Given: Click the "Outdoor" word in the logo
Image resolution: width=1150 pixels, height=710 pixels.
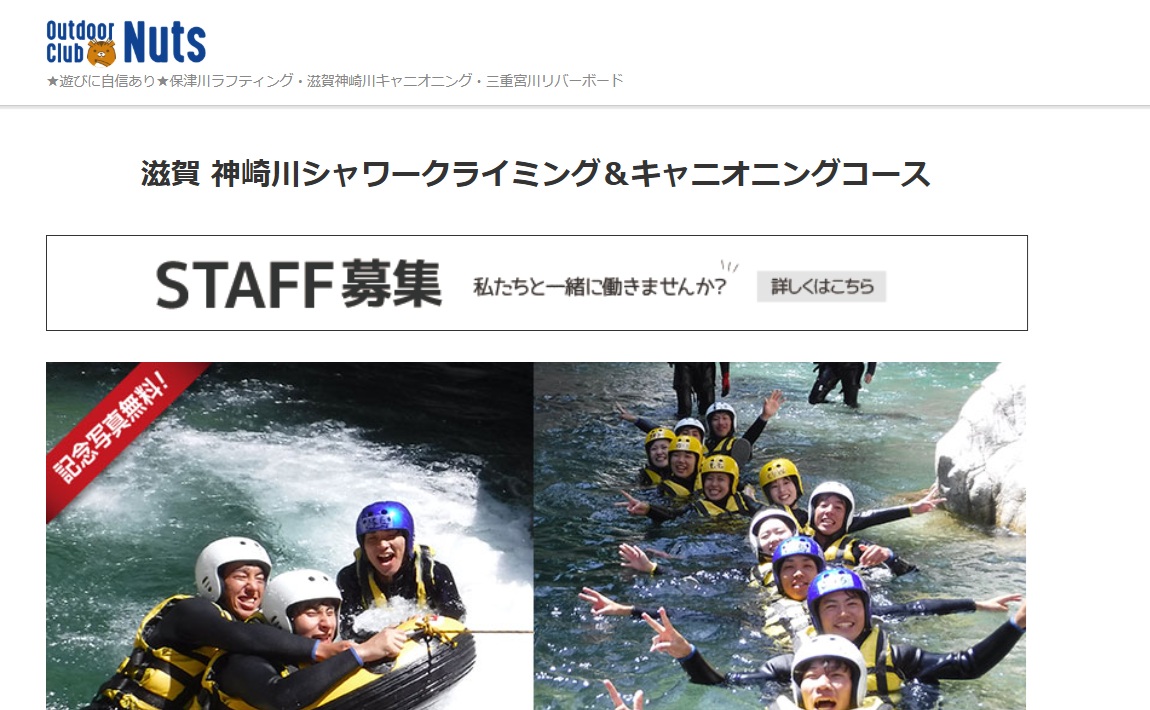Looking at the screenshot, I should click(x=80, y=30).
